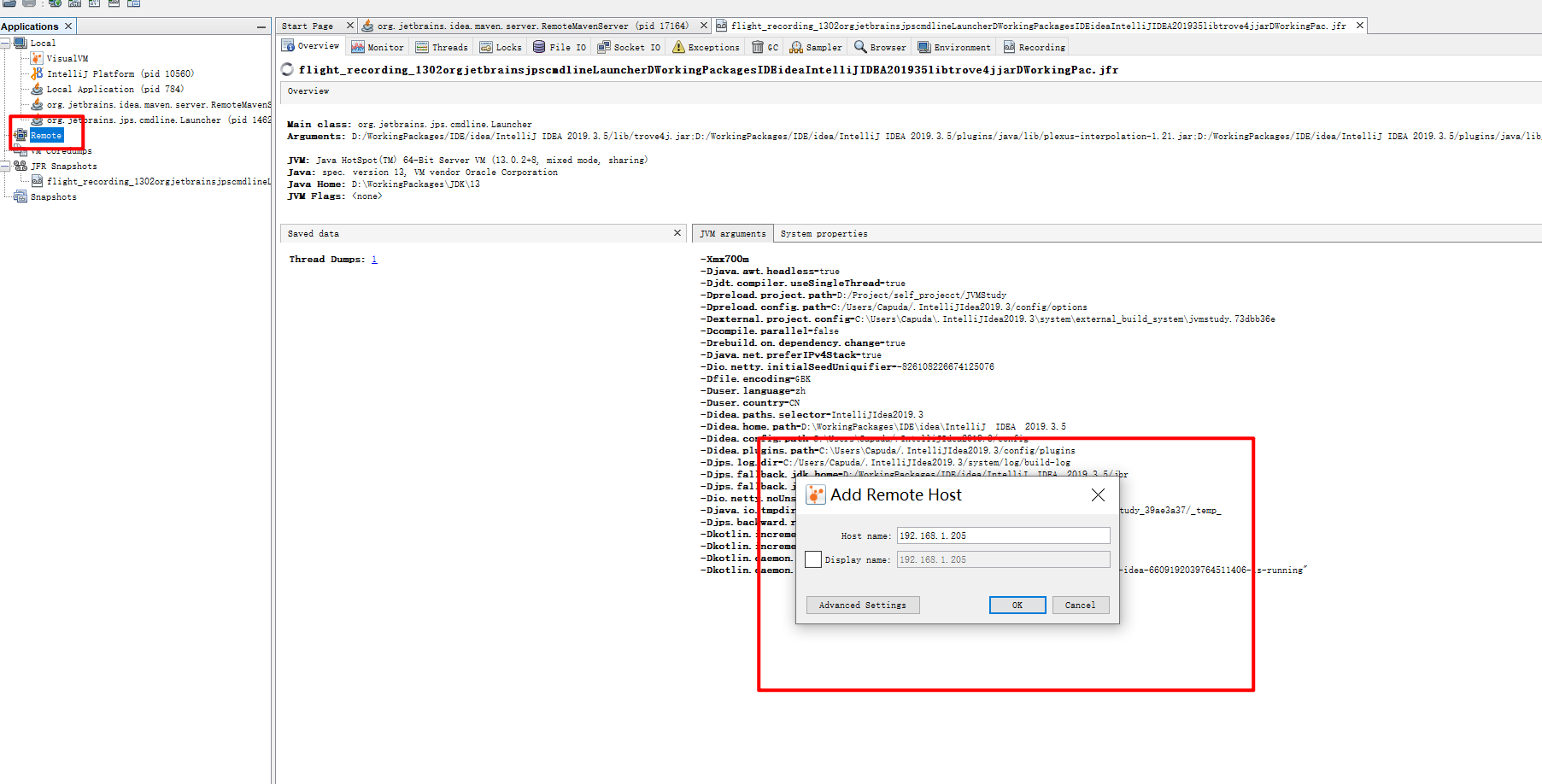The height and width of the screenshot is (784, 1542).
Task: Close the Add Remote Host dialog with X
Action: point(1098,494)
